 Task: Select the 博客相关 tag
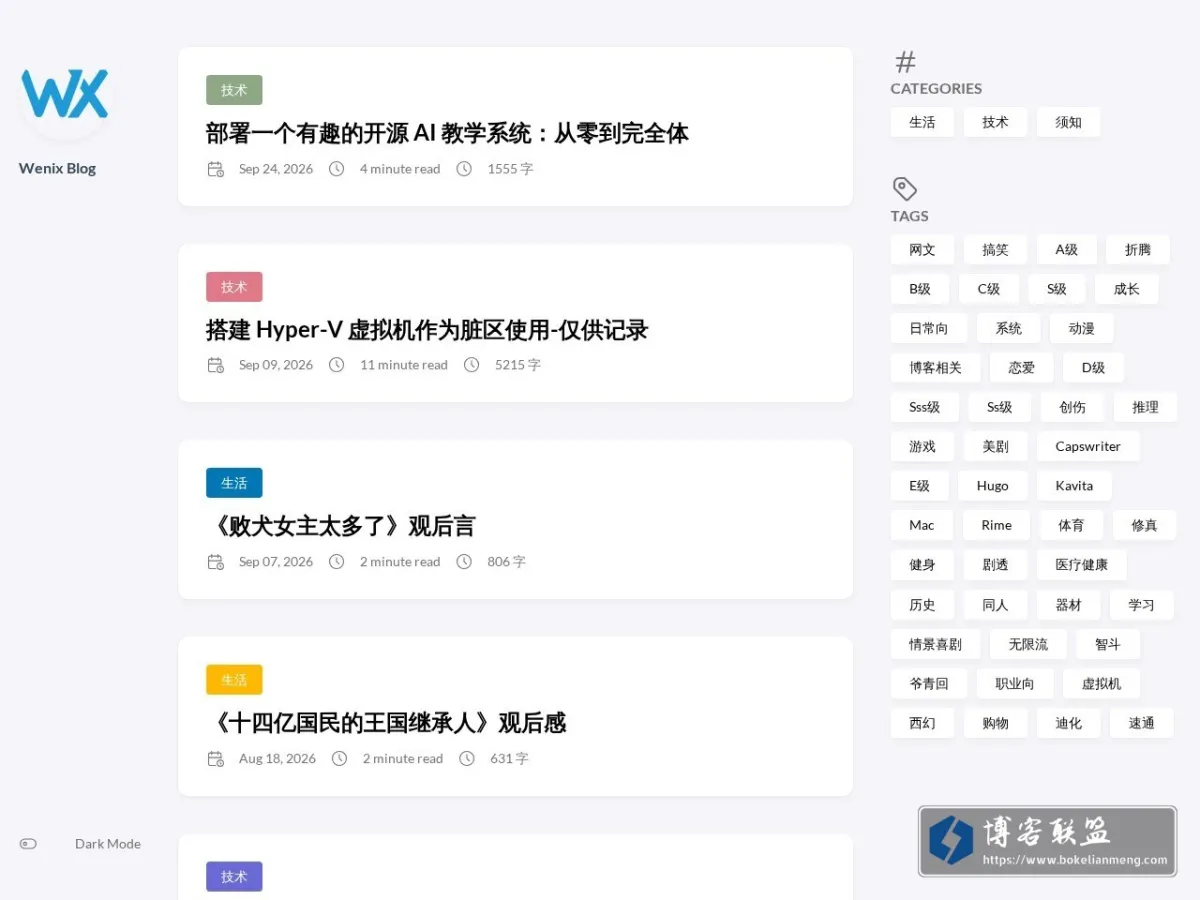pyautogui.click(x=936, y=368)
